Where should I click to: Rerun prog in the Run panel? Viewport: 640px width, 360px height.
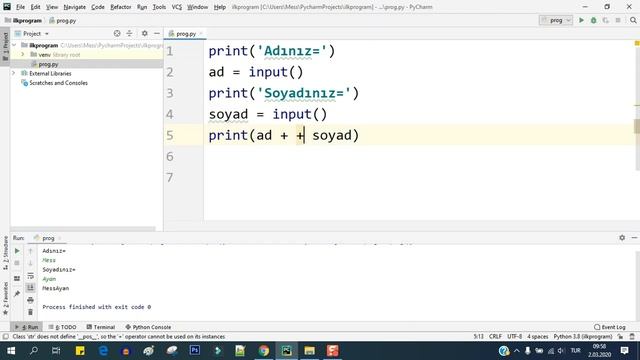[x=17, y=251]
